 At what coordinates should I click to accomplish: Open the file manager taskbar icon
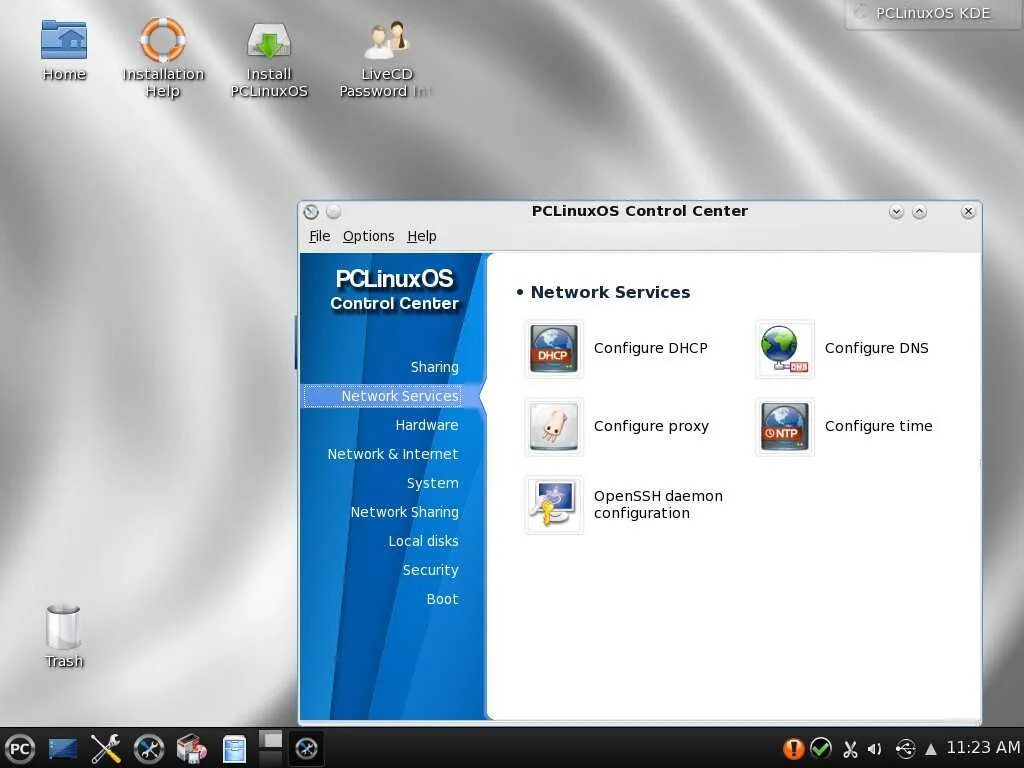[x=234, y=748]
